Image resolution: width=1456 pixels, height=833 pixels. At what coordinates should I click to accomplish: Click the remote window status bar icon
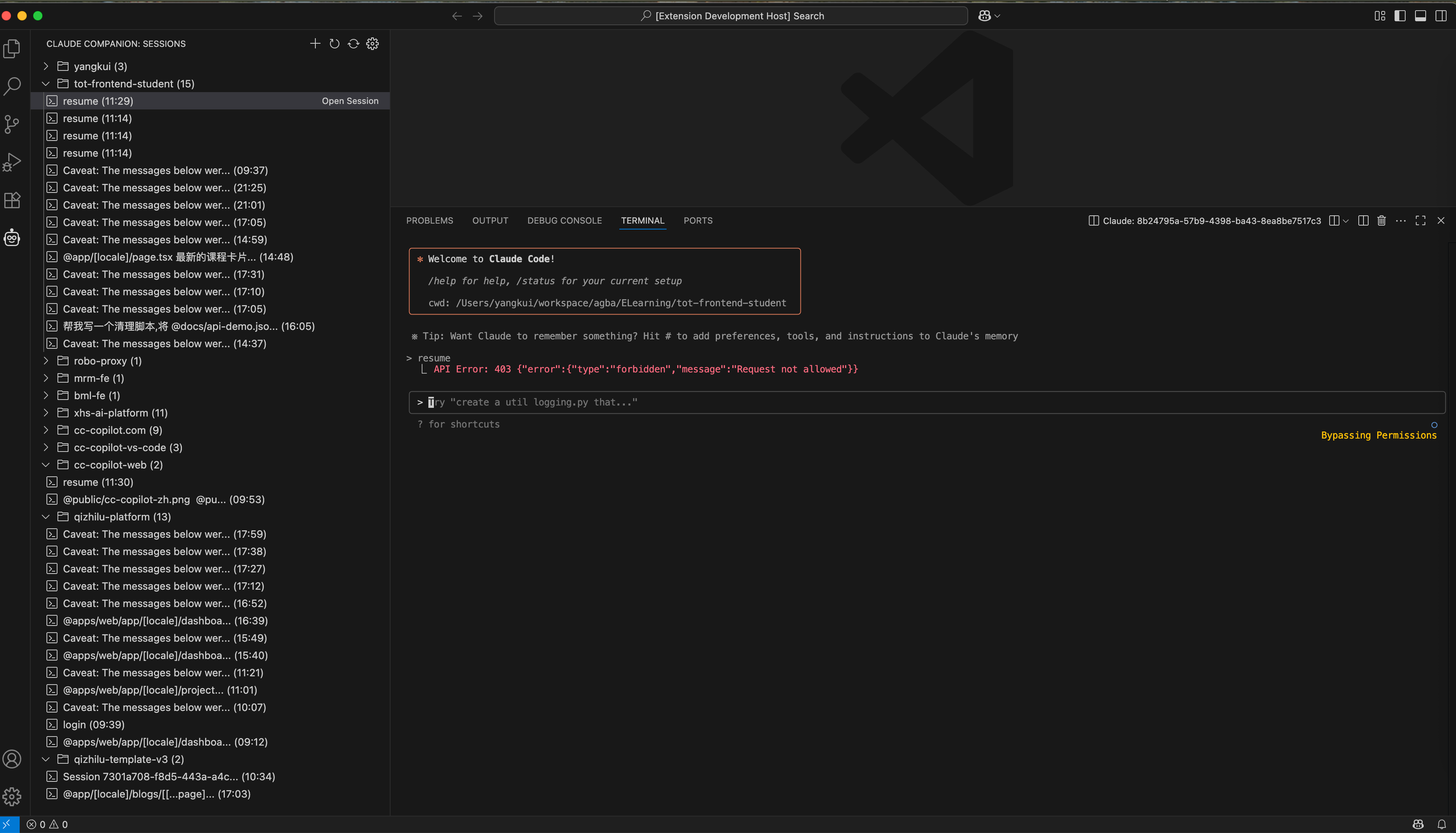pyautogui.click(x=9, y=824)
